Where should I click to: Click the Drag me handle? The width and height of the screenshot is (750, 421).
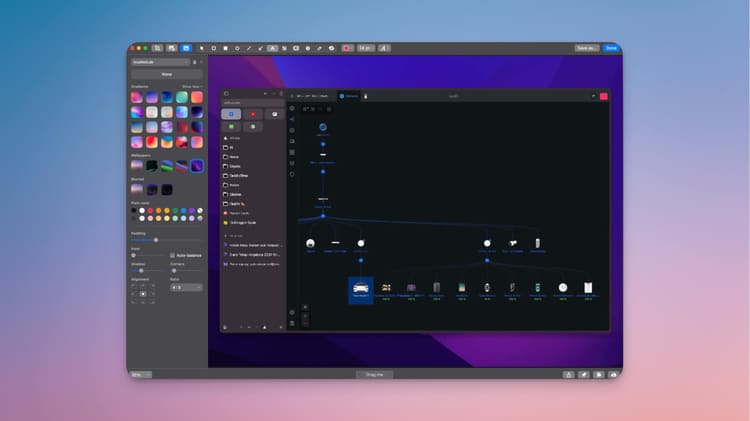(x=375, y=375)
